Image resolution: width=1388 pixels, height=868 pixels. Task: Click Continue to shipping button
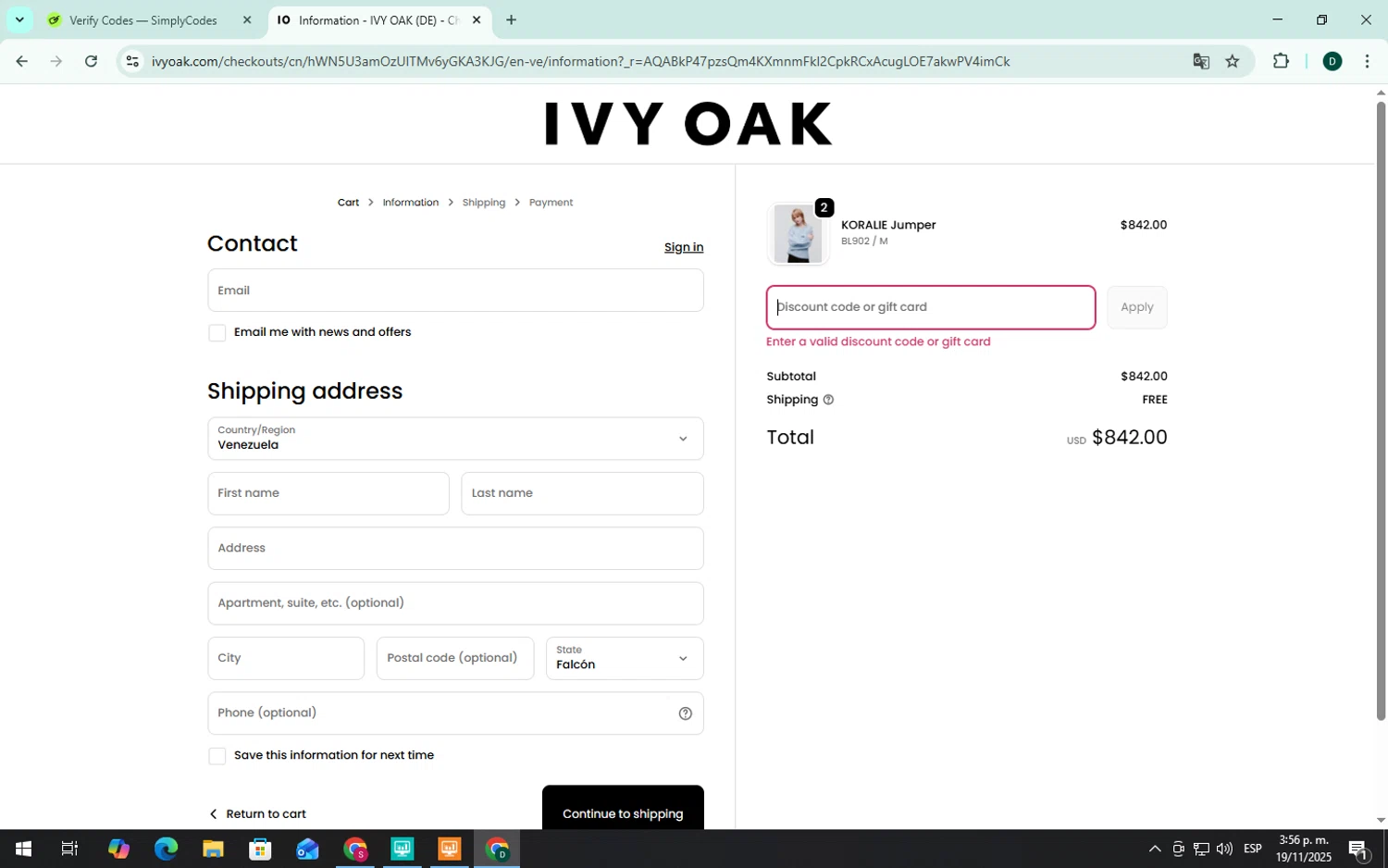click(x=623, y=807)
